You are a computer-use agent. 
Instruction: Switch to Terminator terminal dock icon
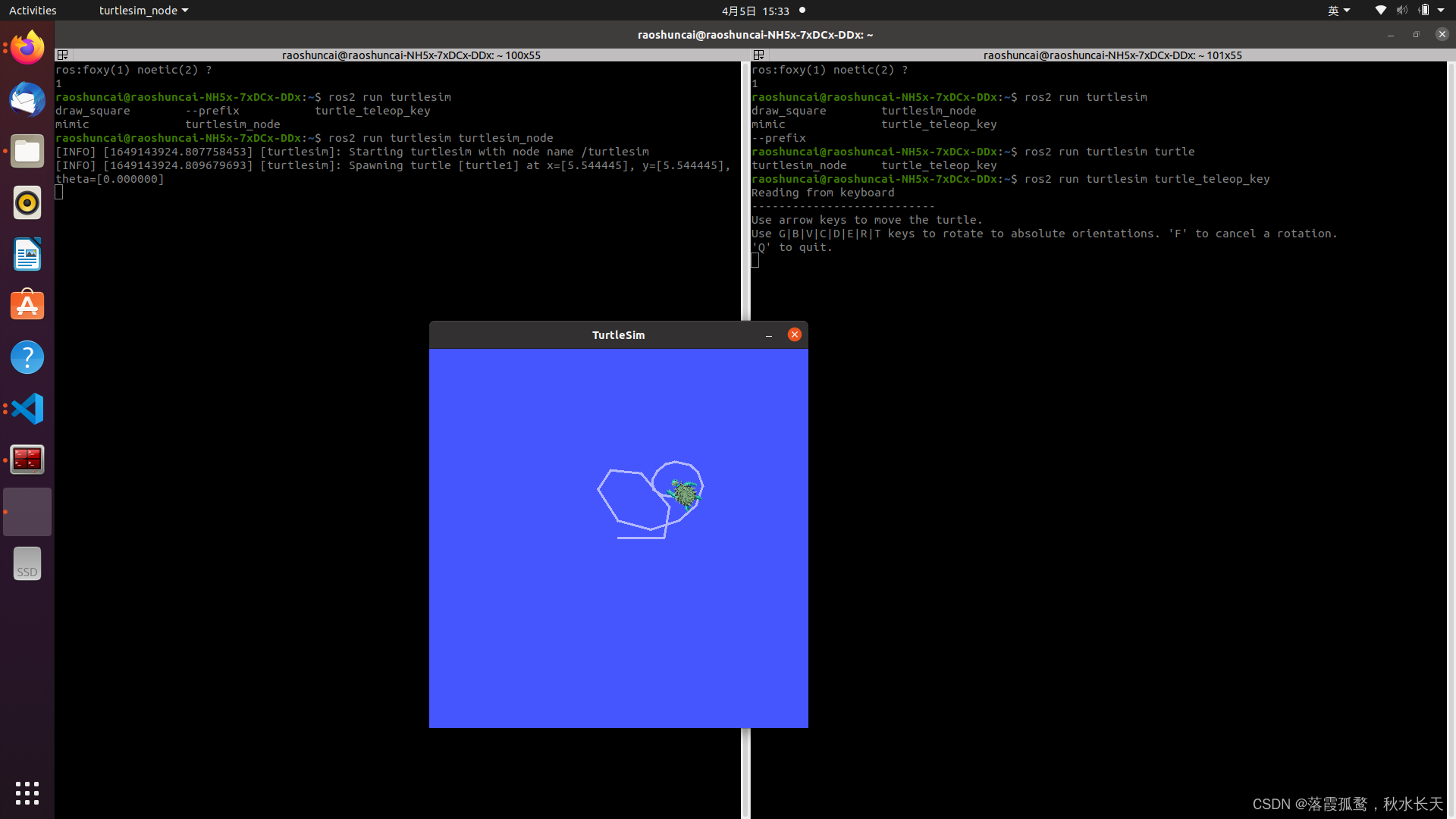pos(27,460)
